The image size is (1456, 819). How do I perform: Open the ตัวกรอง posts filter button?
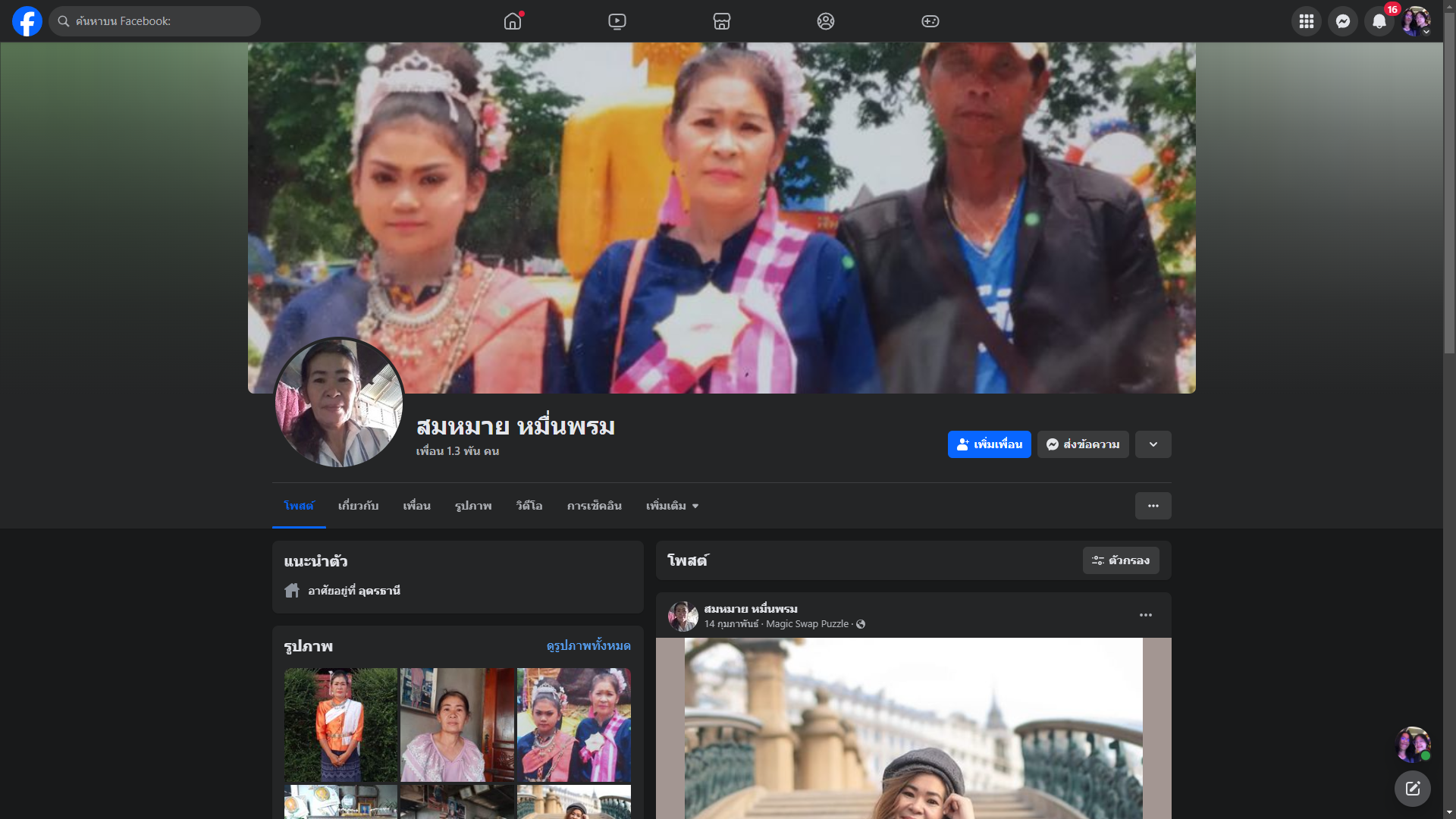1120,560
